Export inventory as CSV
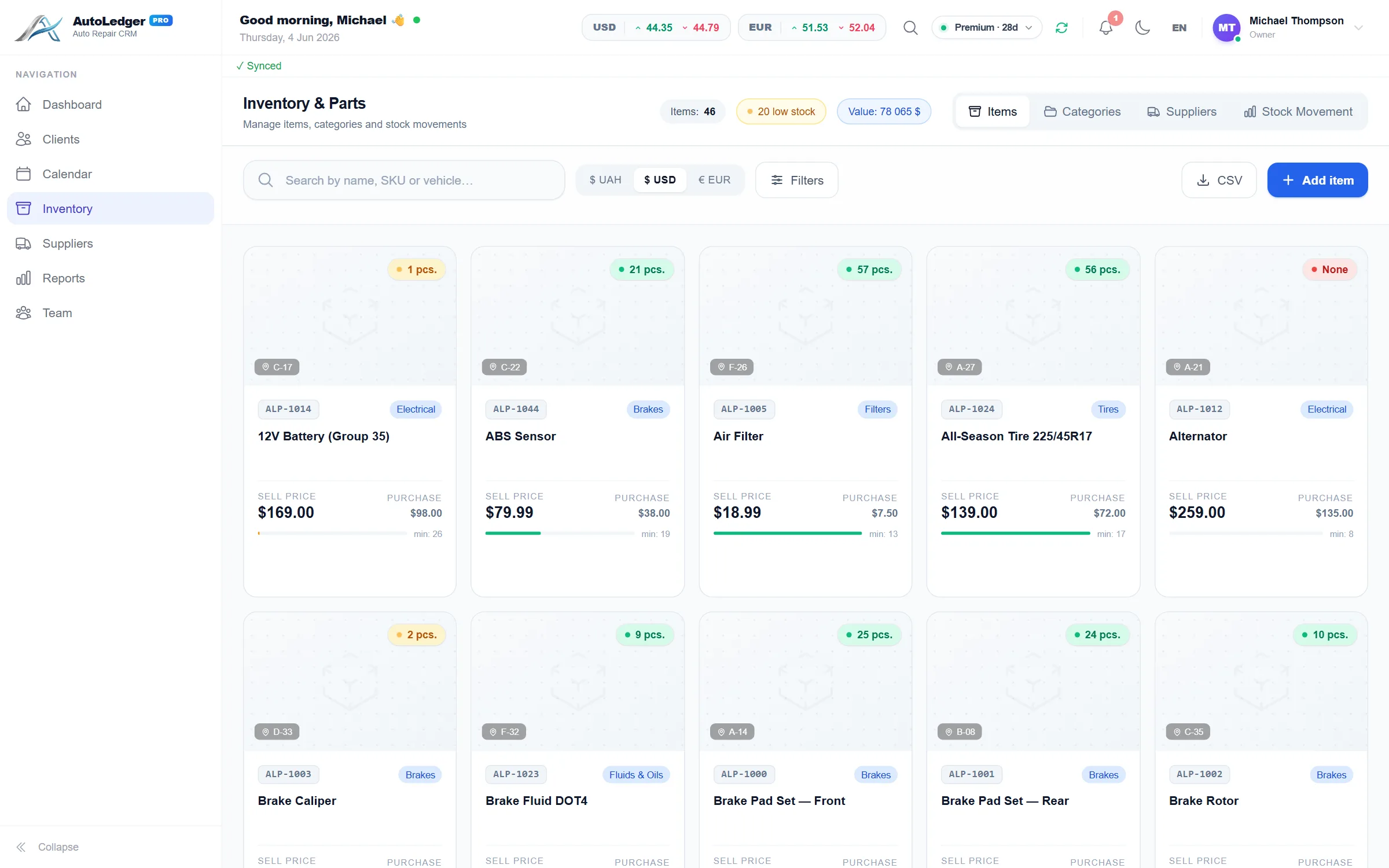 [1219, 180]
